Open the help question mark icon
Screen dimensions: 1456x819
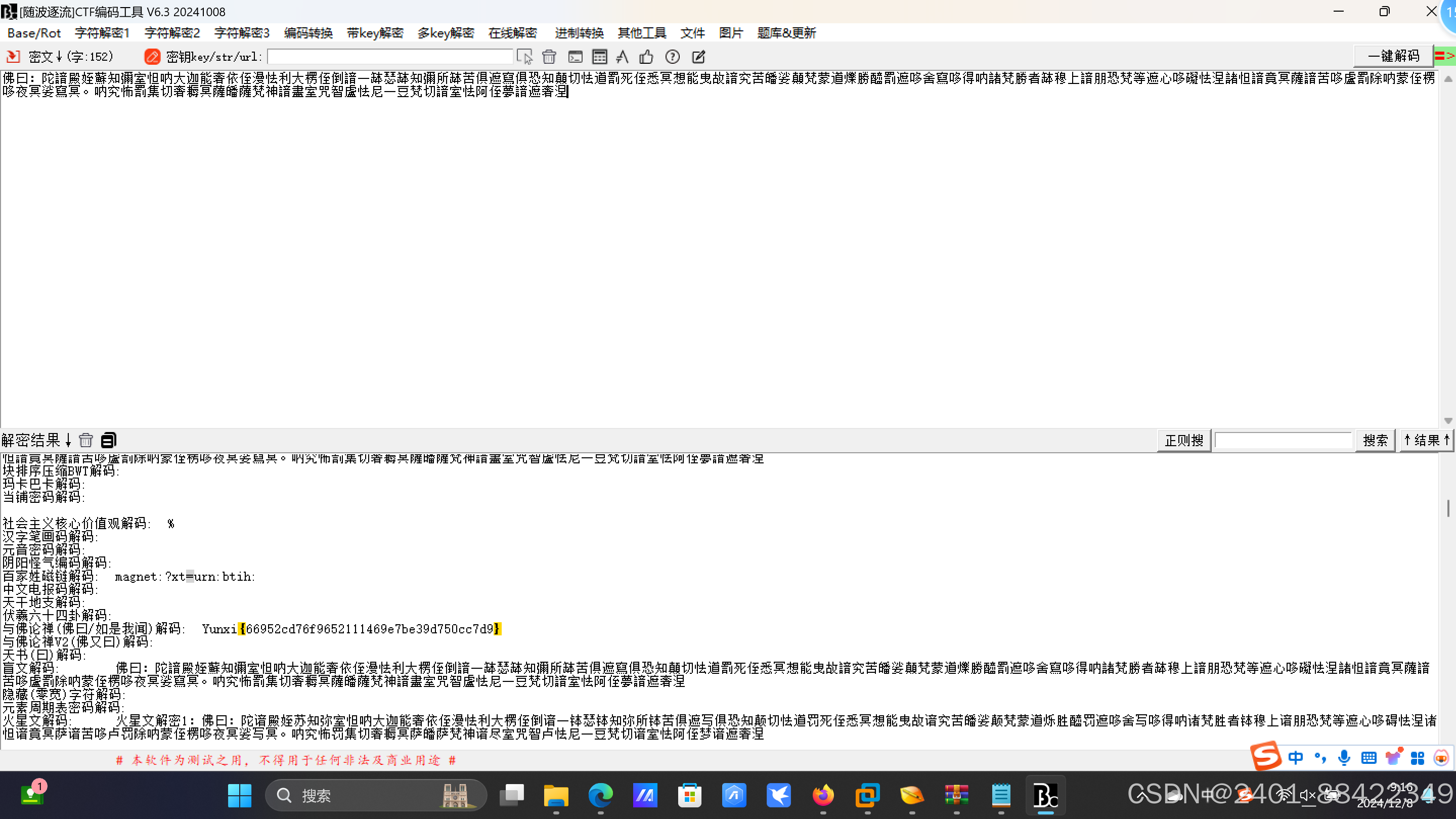[x=672, y=57]
